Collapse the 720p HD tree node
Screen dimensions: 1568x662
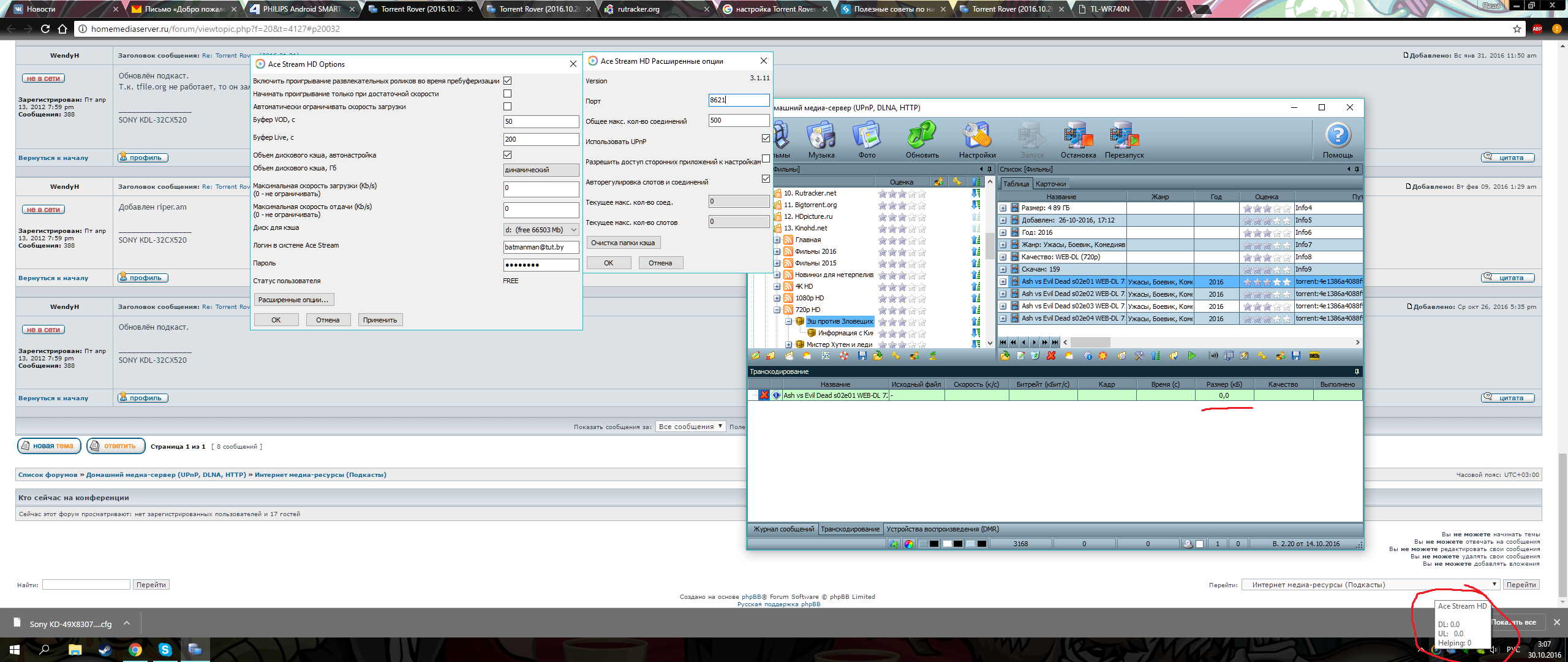[777, 310]
